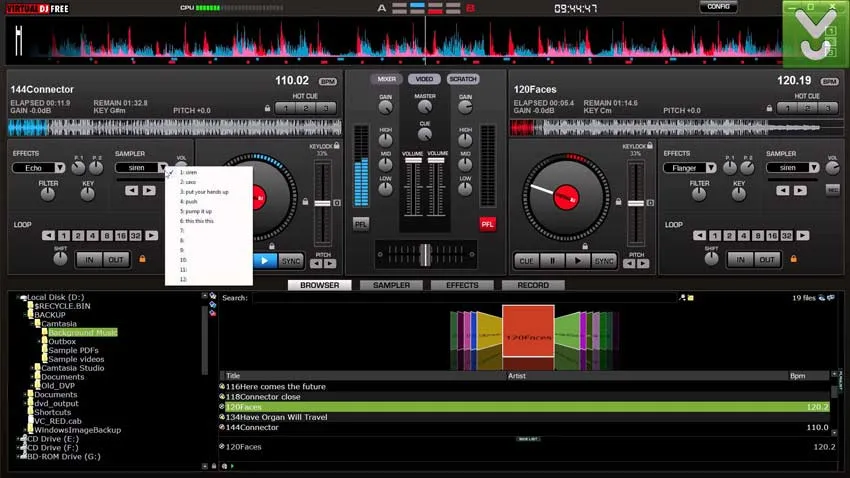
Task: Open the right deck Flanger effect dropdown
Action: [x=711, y=168]
